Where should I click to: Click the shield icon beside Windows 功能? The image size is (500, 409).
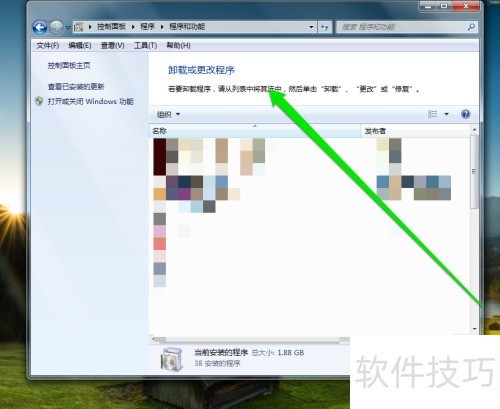click(39, 101)
